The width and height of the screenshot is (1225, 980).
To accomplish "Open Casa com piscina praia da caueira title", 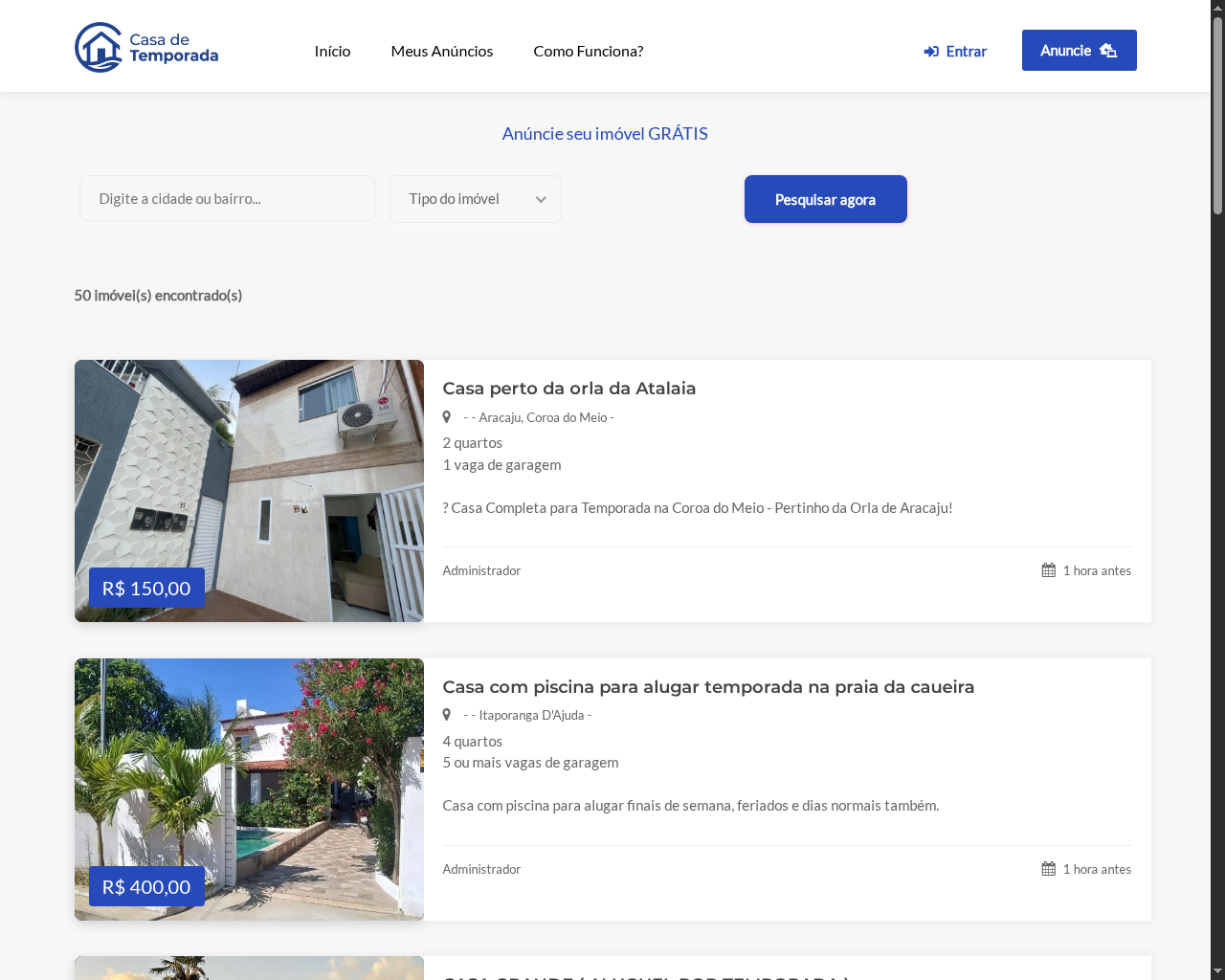I will [x=708, y=687].
